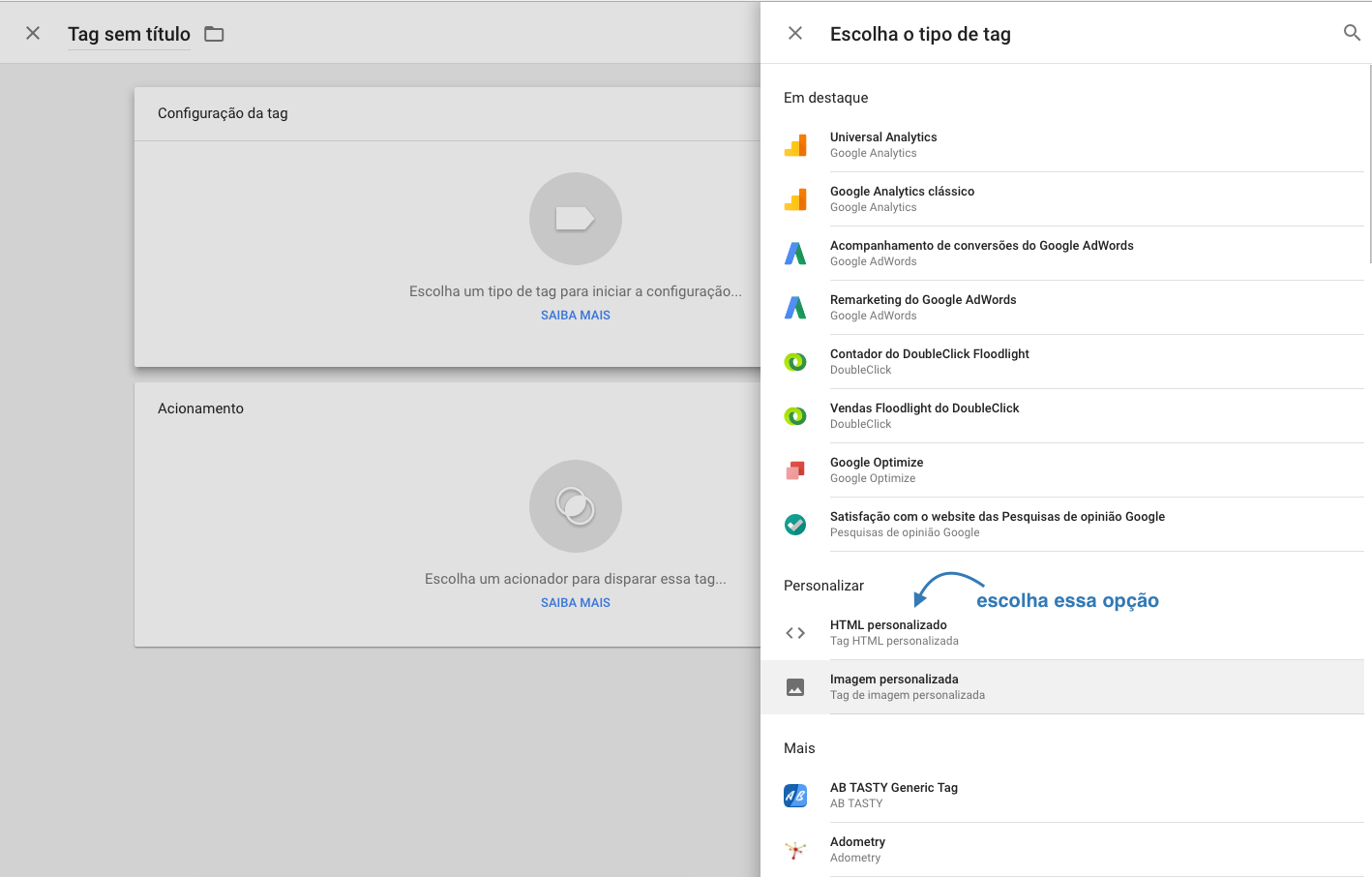Choose the Adometry tag type
The height and width of the screenshot is (877, 1372).
tap(1062, 850)
